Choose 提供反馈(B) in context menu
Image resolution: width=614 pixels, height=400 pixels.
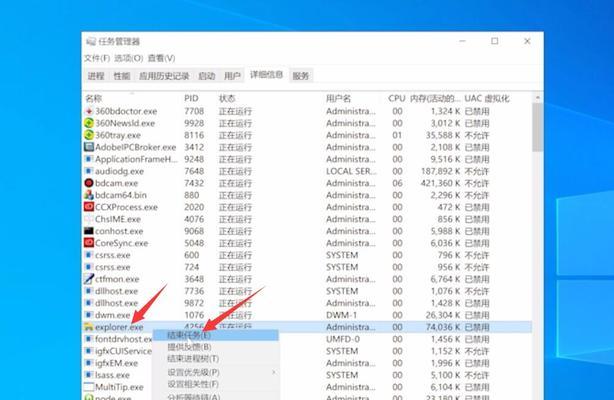click(216, 347)
